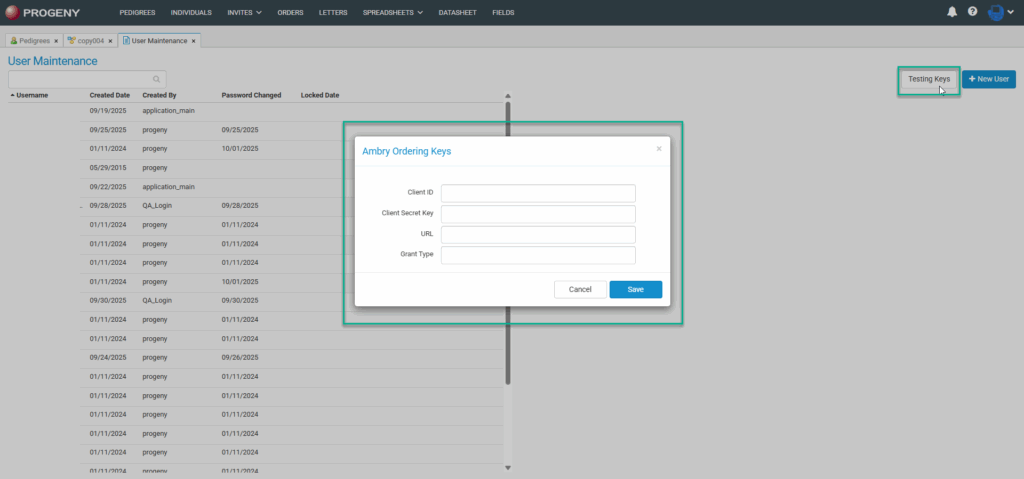This screenshot has width=1024, height=479.
Task: Expand the Spreadsheets dropdown menu
Action: pyautogui.click(x=392, y=12)
